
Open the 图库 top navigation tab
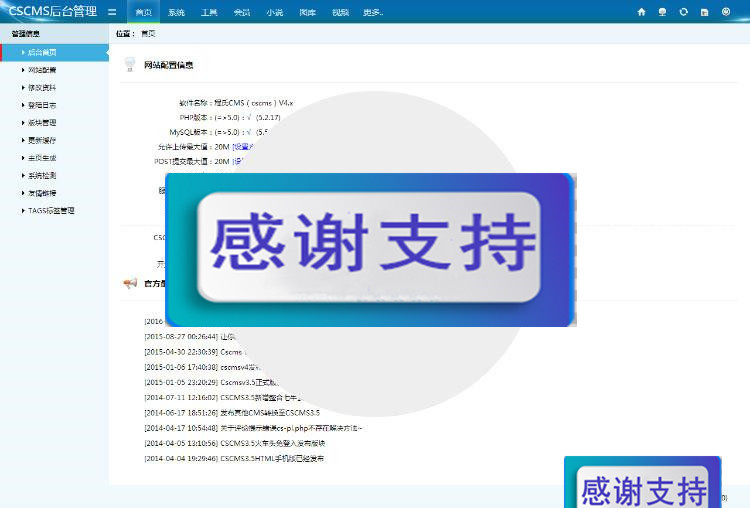coord(308,12)
